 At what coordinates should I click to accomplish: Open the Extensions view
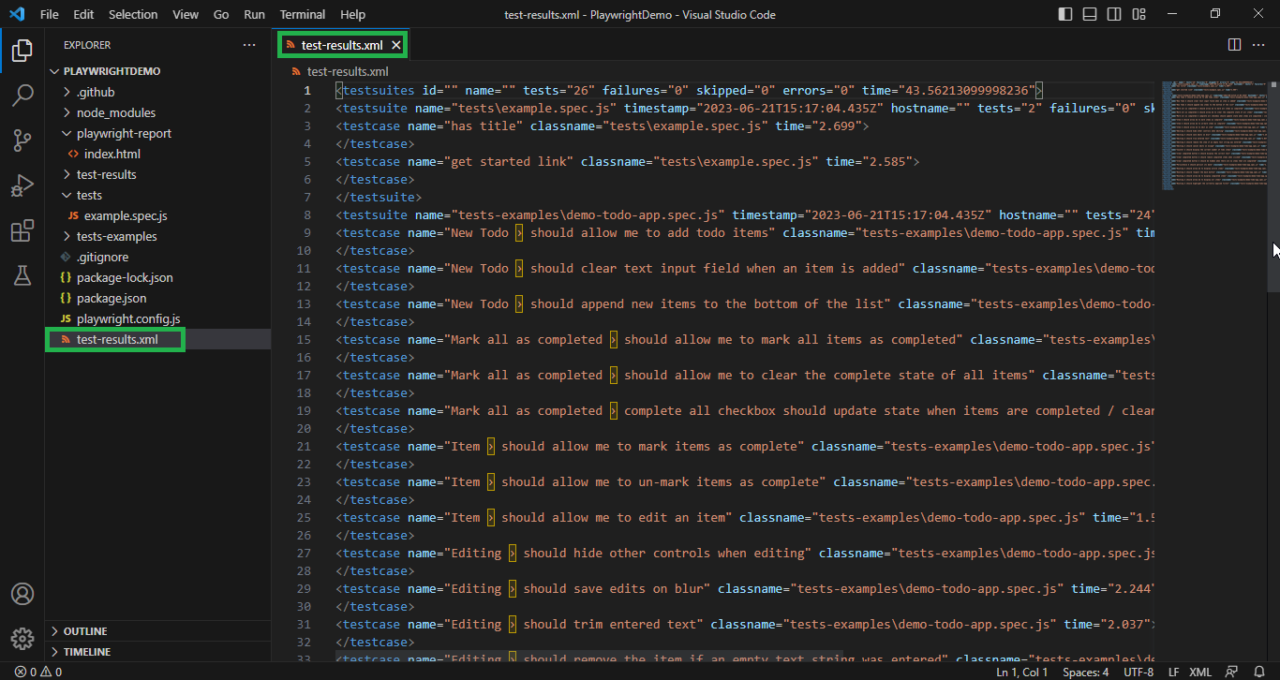pos(22,231)
